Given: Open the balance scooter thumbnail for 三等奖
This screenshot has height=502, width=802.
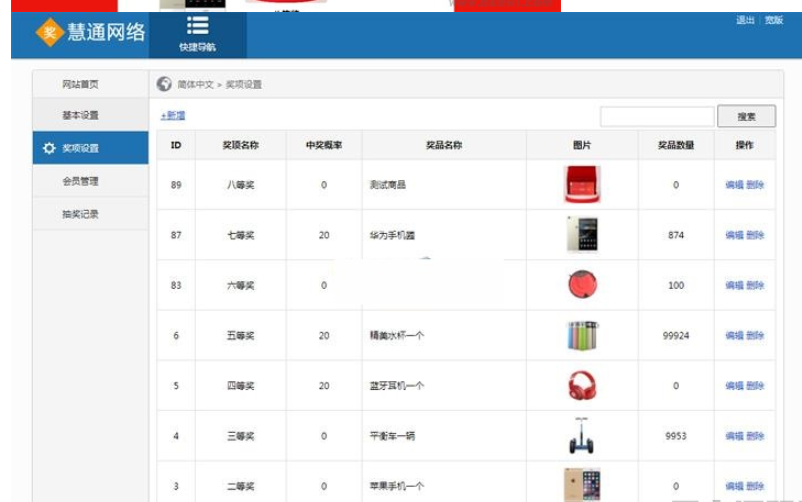Looking at the screenshot, I should 582,435.
